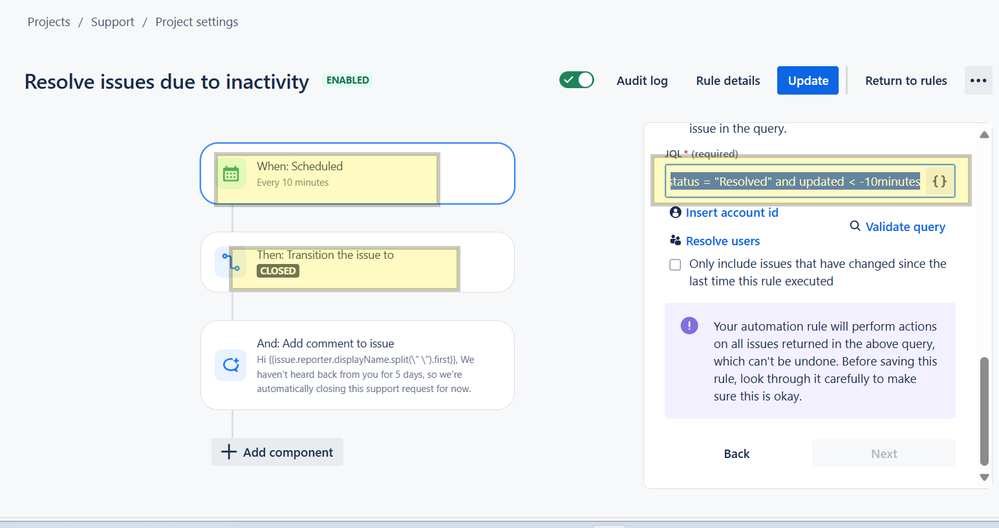
Task: Click the 'JQL (required)' label
Action: (701, 153)
